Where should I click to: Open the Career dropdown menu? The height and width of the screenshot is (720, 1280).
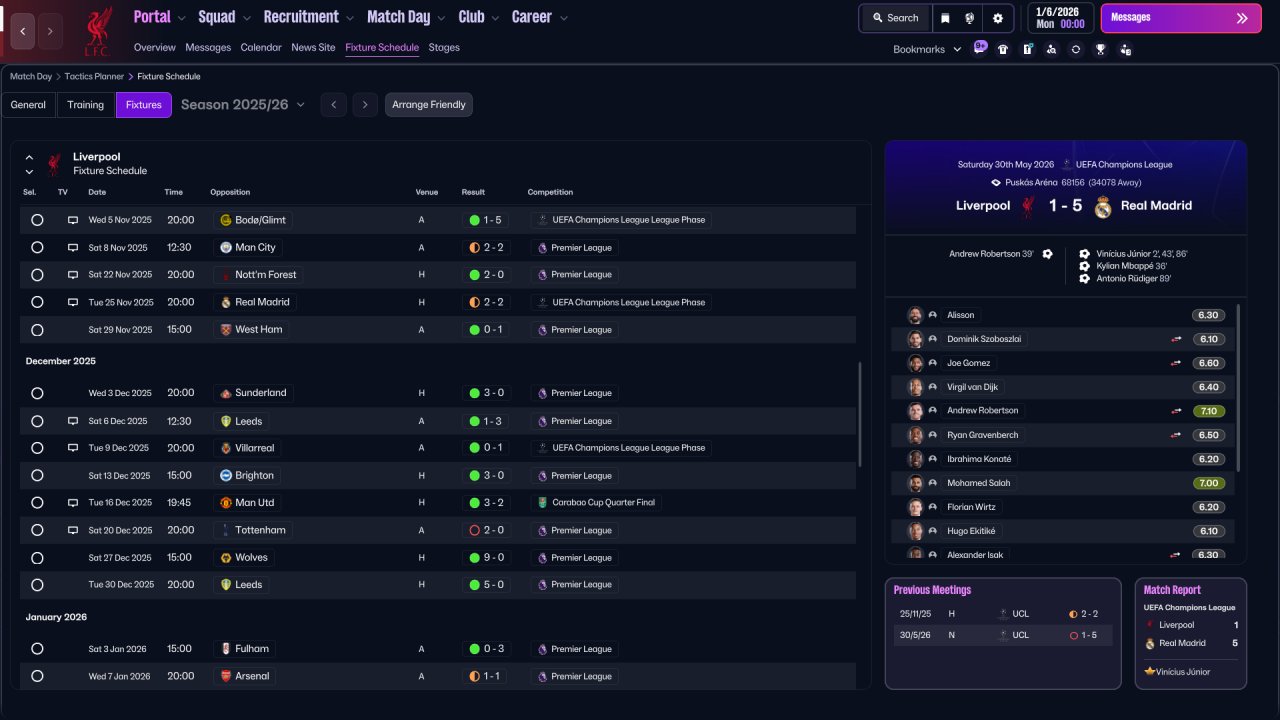click(x=540, y=17)
